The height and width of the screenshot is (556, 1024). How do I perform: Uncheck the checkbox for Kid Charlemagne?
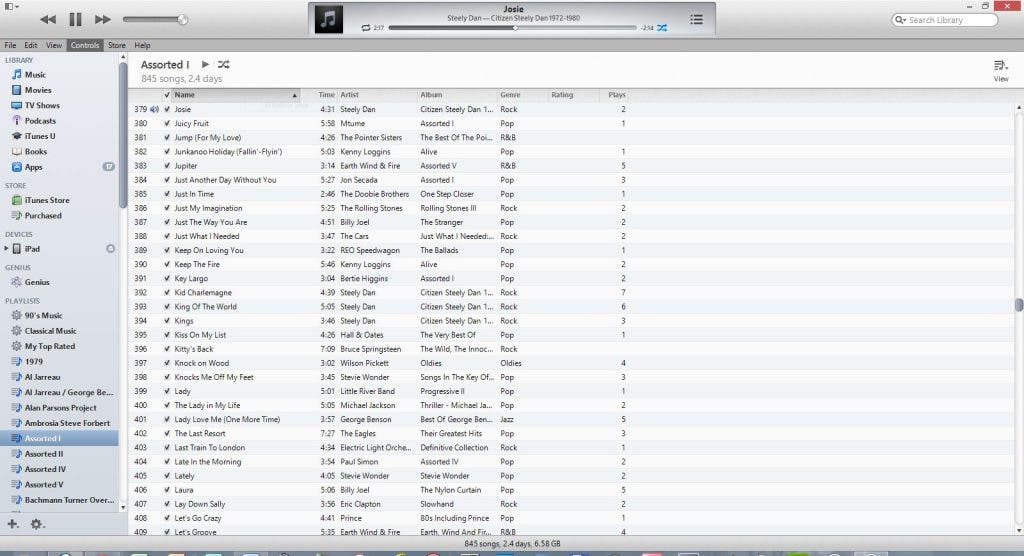tap(167, 293)
